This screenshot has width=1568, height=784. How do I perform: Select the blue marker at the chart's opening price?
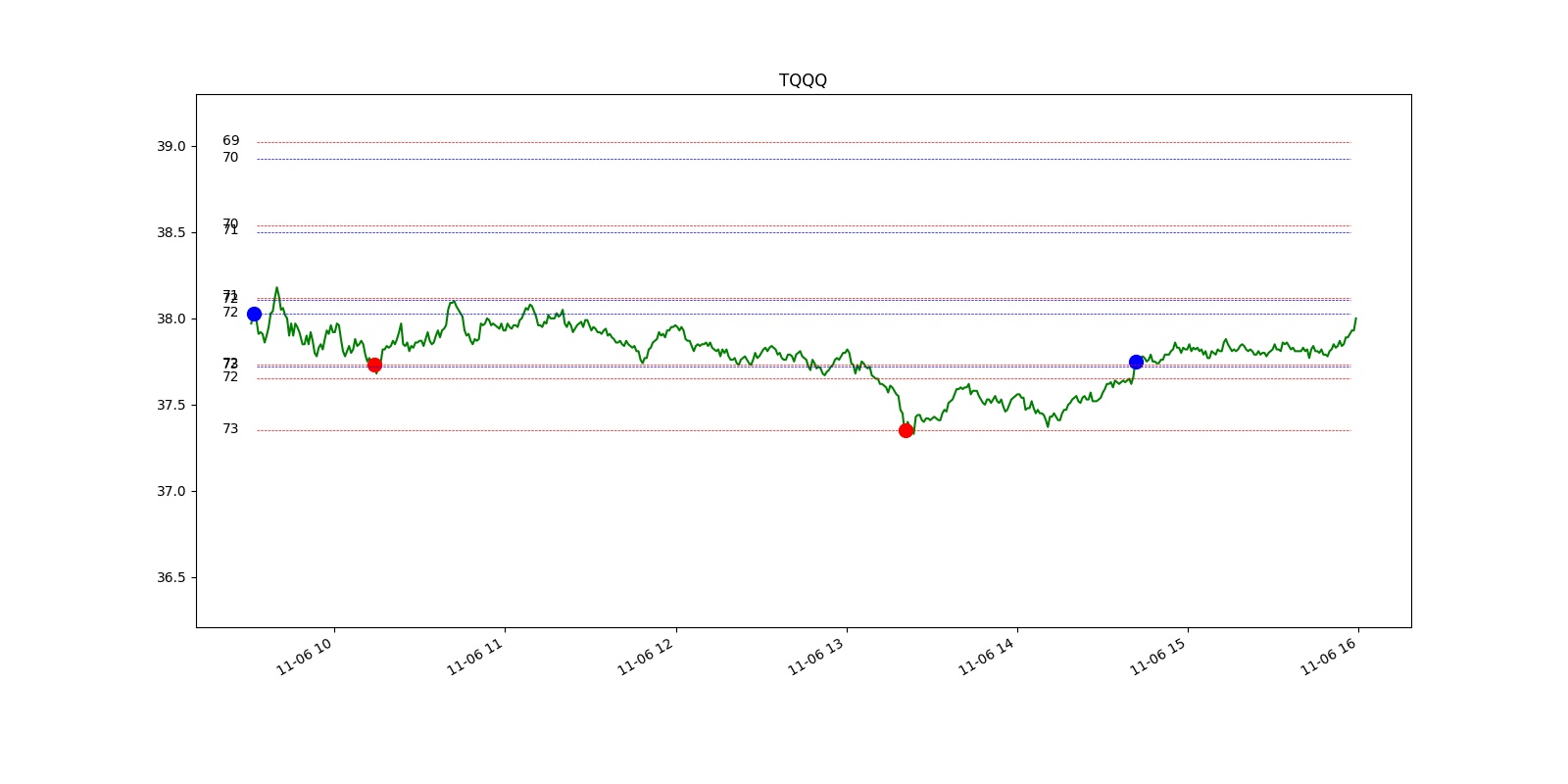tap(254, 315)
